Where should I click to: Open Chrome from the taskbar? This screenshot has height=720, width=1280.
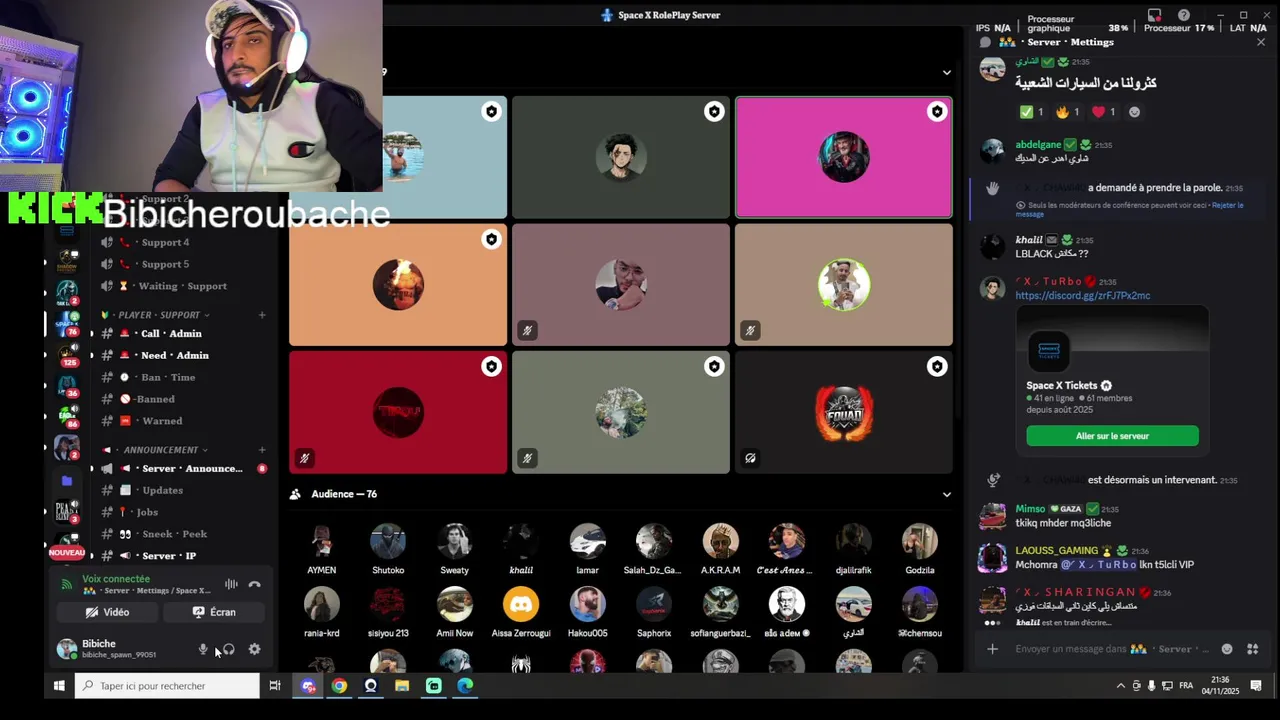tap(339, 686)
